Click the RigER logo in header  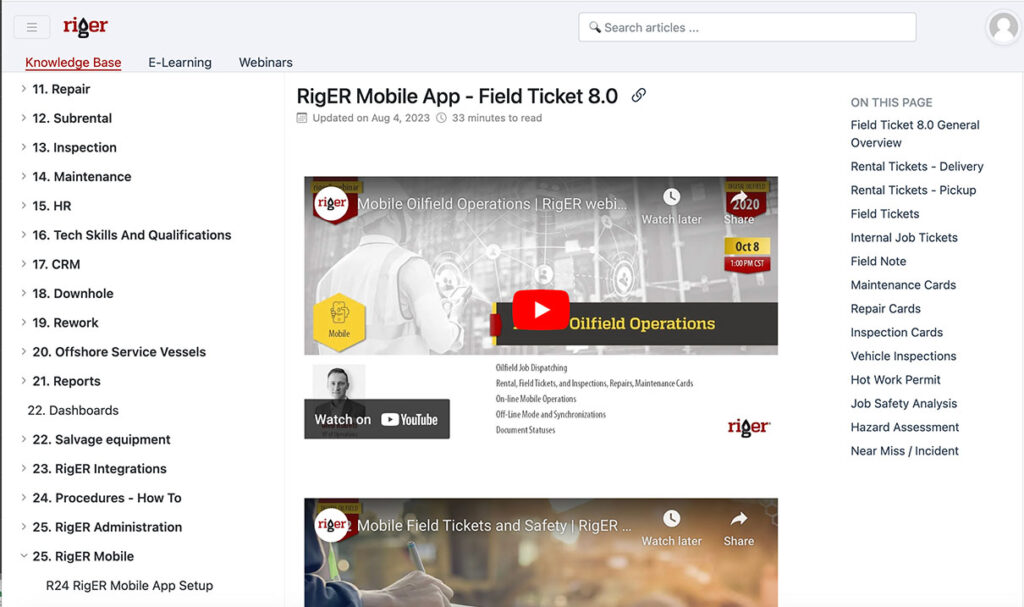pos(85,27)
